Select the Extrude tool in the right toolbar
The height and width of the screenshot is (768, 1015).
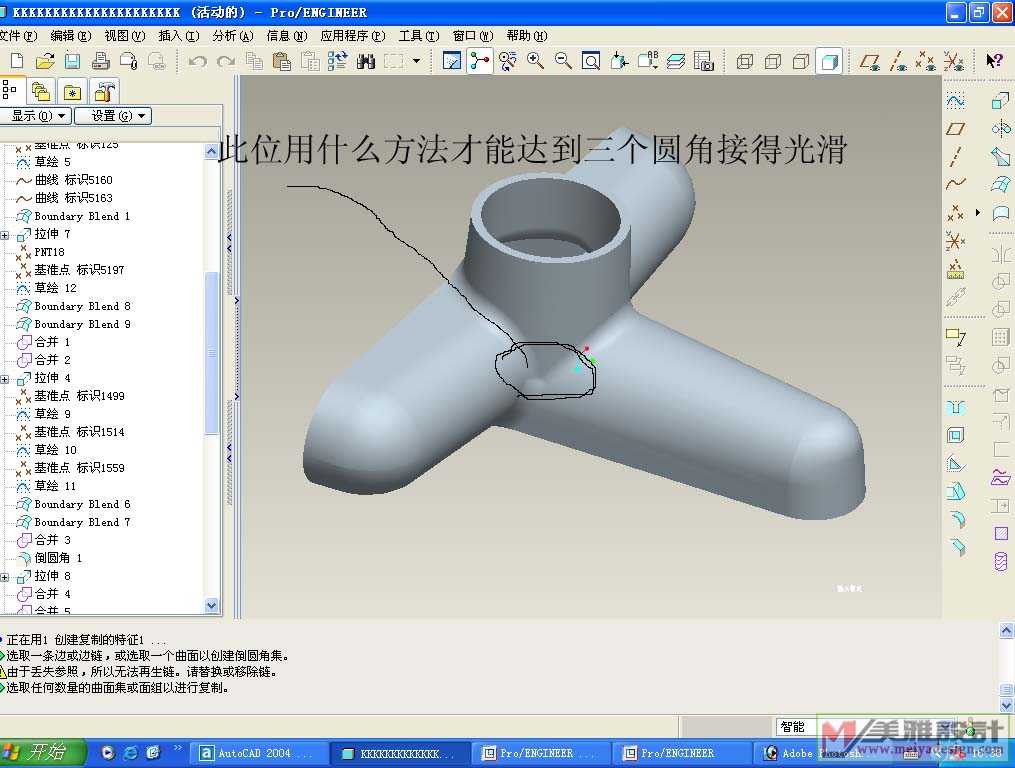tap(1000, 100)
